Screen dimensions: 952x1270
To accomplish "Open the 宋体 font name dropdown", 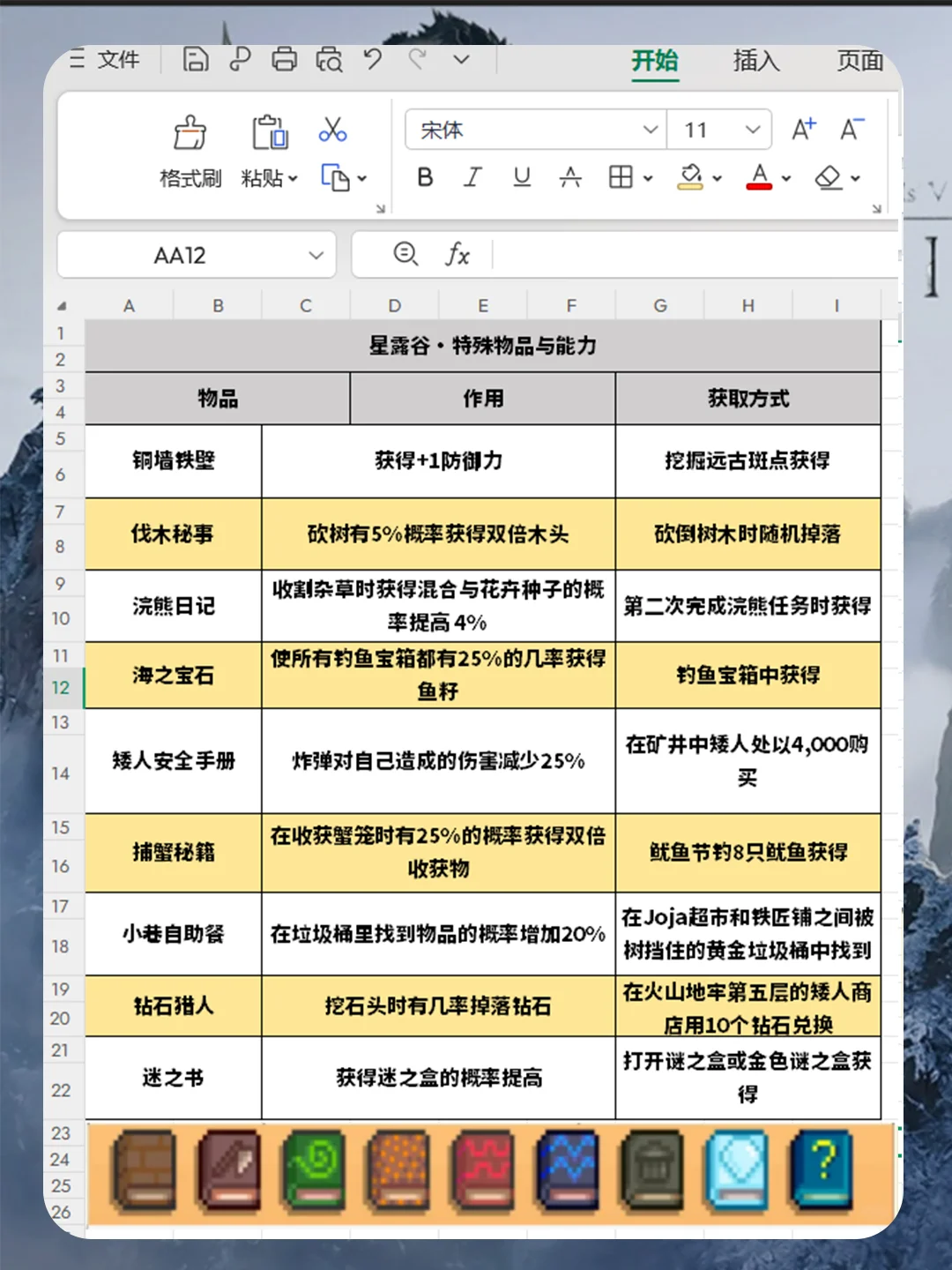I will pos(651,130).
